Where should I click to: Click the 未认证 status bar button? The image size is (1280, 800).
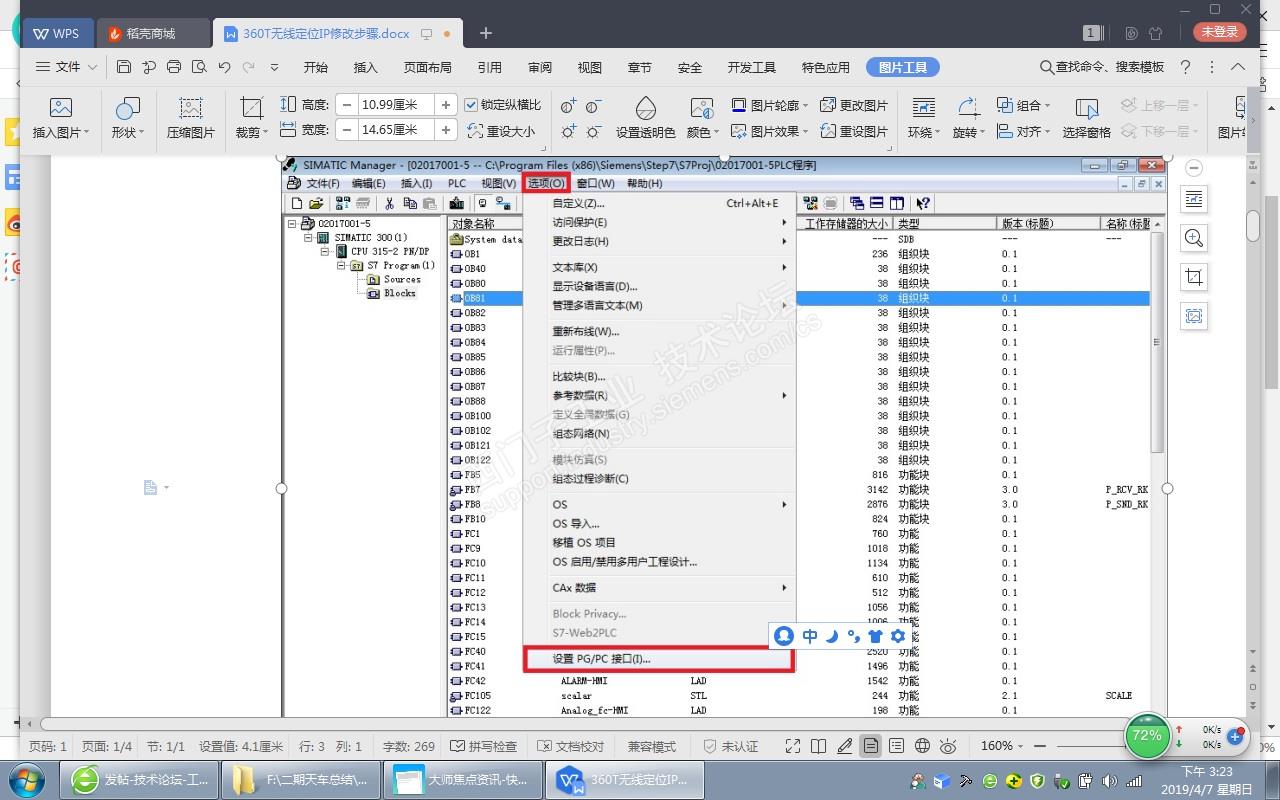[730, 746]
